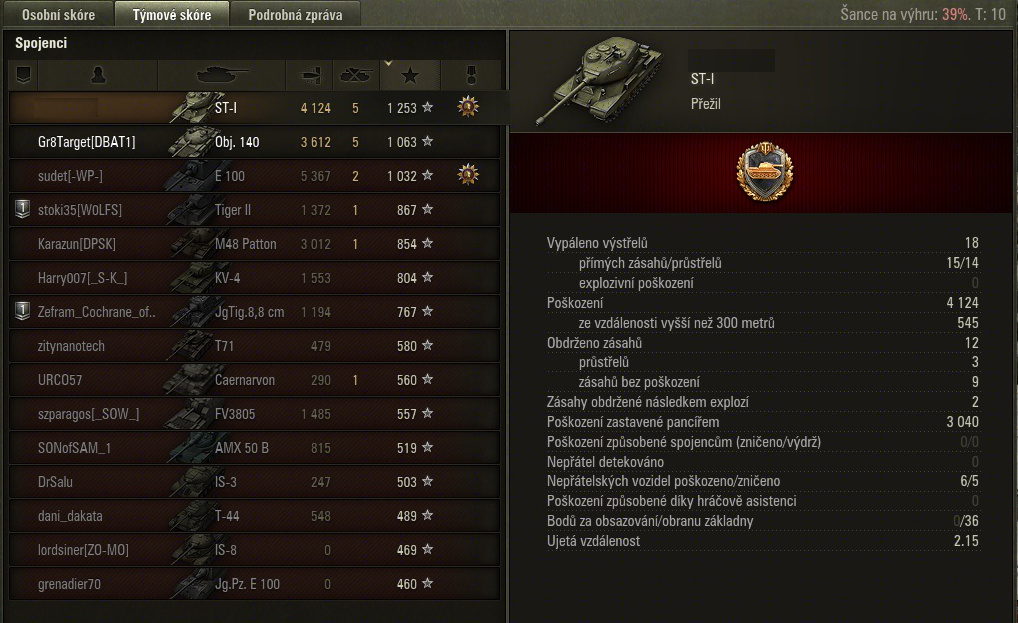Sort by platoon shield column icon
The height and width of the screenshot is (623, 1018).
click(23, 75)
